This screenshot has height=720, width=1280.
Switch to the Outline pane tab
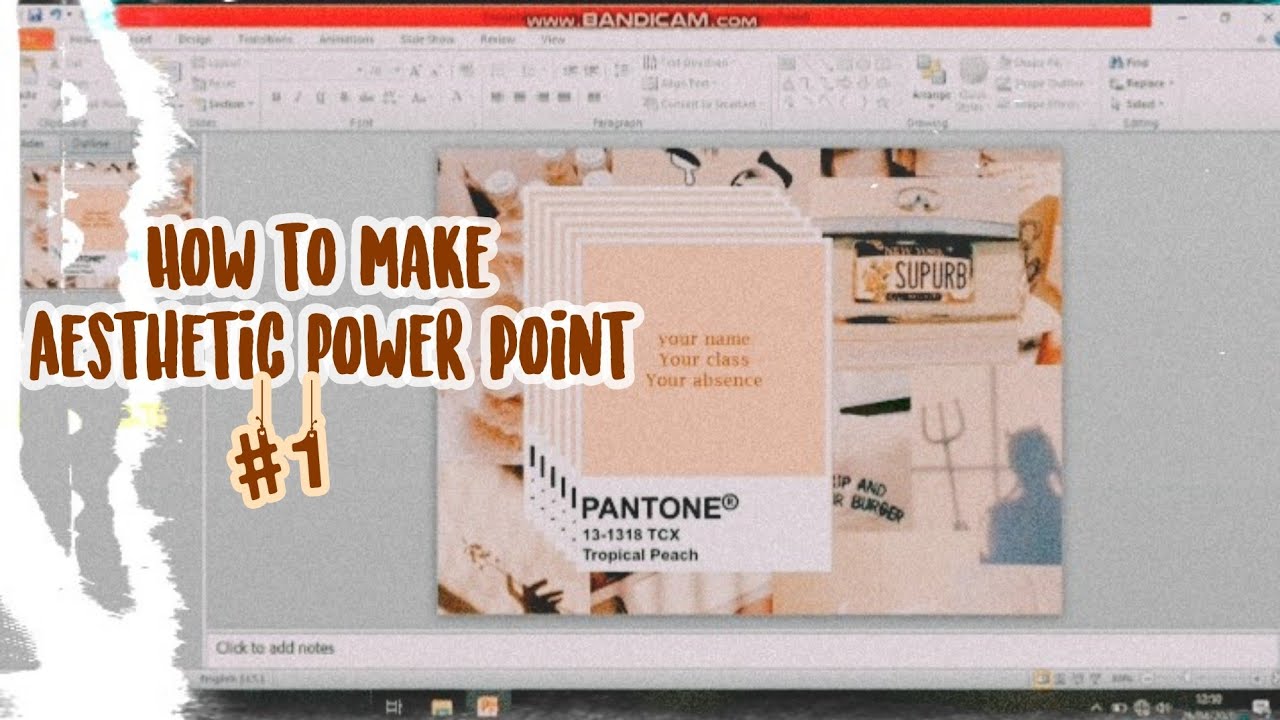click(93, 143)
